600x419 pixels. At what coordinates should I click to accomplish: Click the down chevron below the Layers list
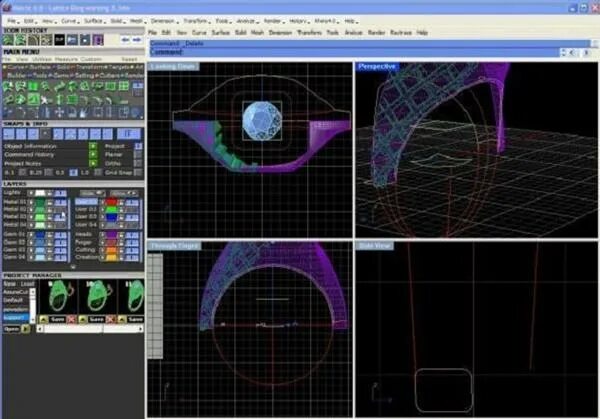[x=73, y=267]
